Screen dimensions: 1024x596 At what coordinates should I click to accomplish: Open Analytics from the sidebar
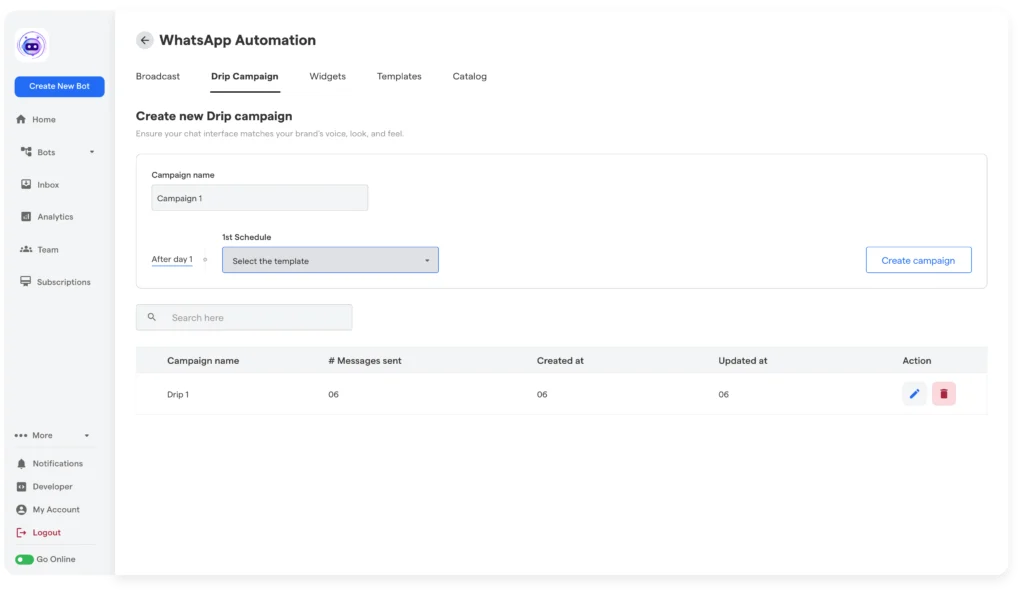pos(54,217)
